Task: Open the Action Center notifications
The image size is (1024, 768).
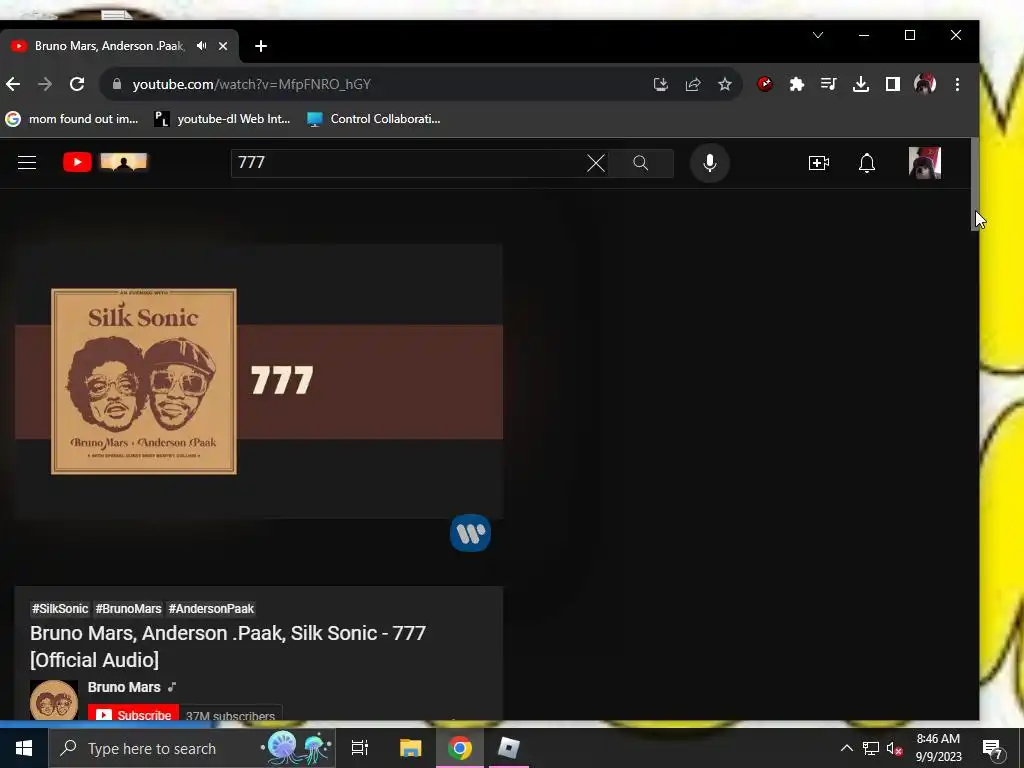Action: [993, 750]
